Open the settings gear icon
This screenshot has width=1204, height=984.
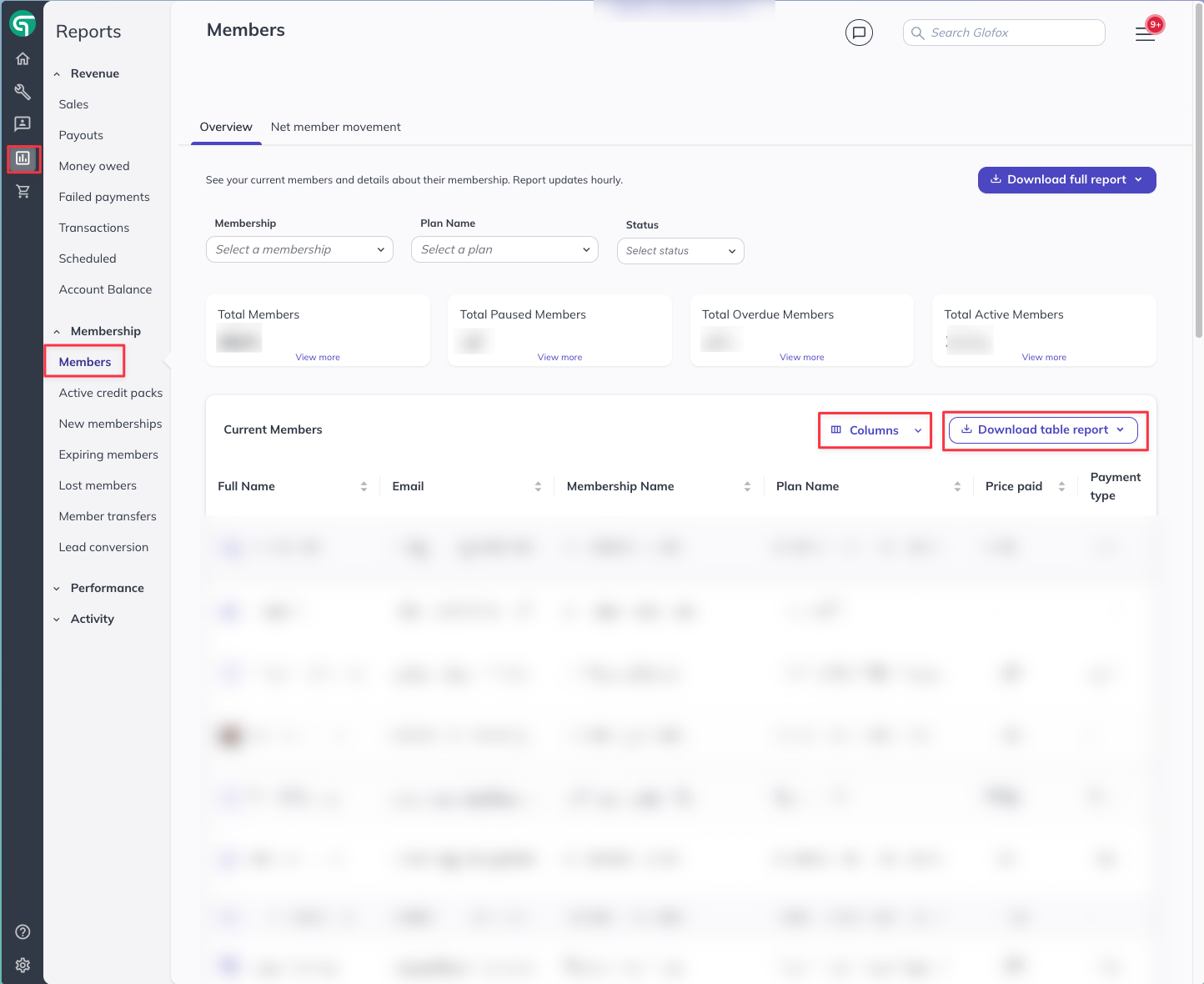pyautogui.click(x=23, y=965)
